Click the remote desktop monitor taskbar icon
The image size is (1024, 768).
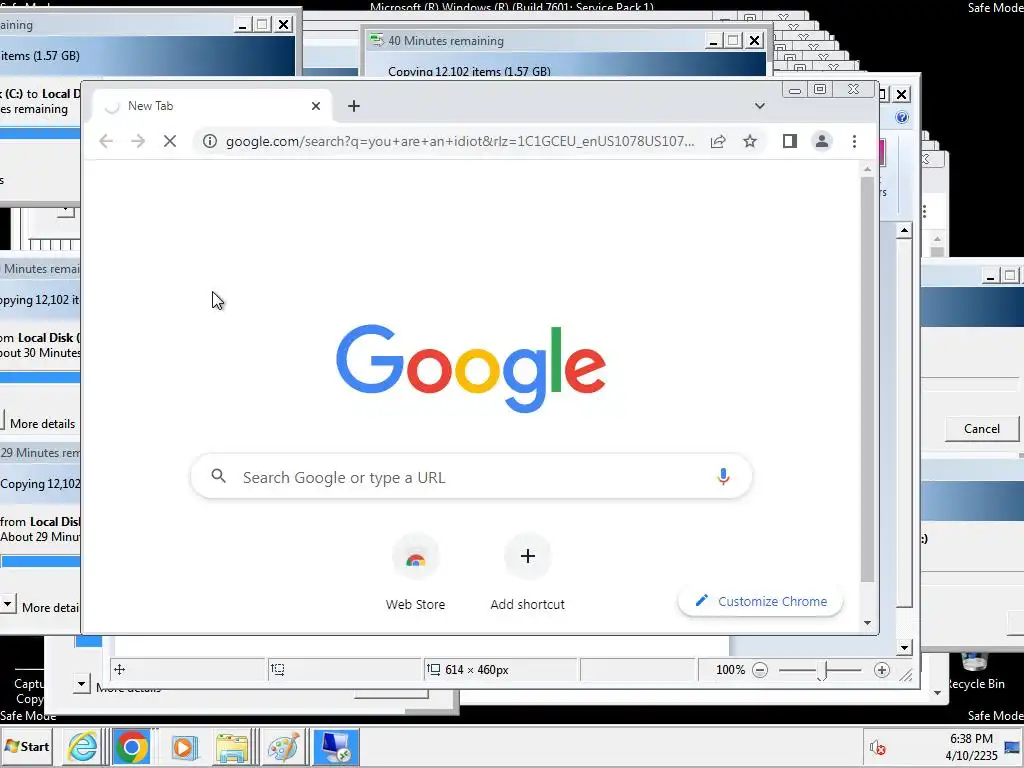tap(336, 746)
